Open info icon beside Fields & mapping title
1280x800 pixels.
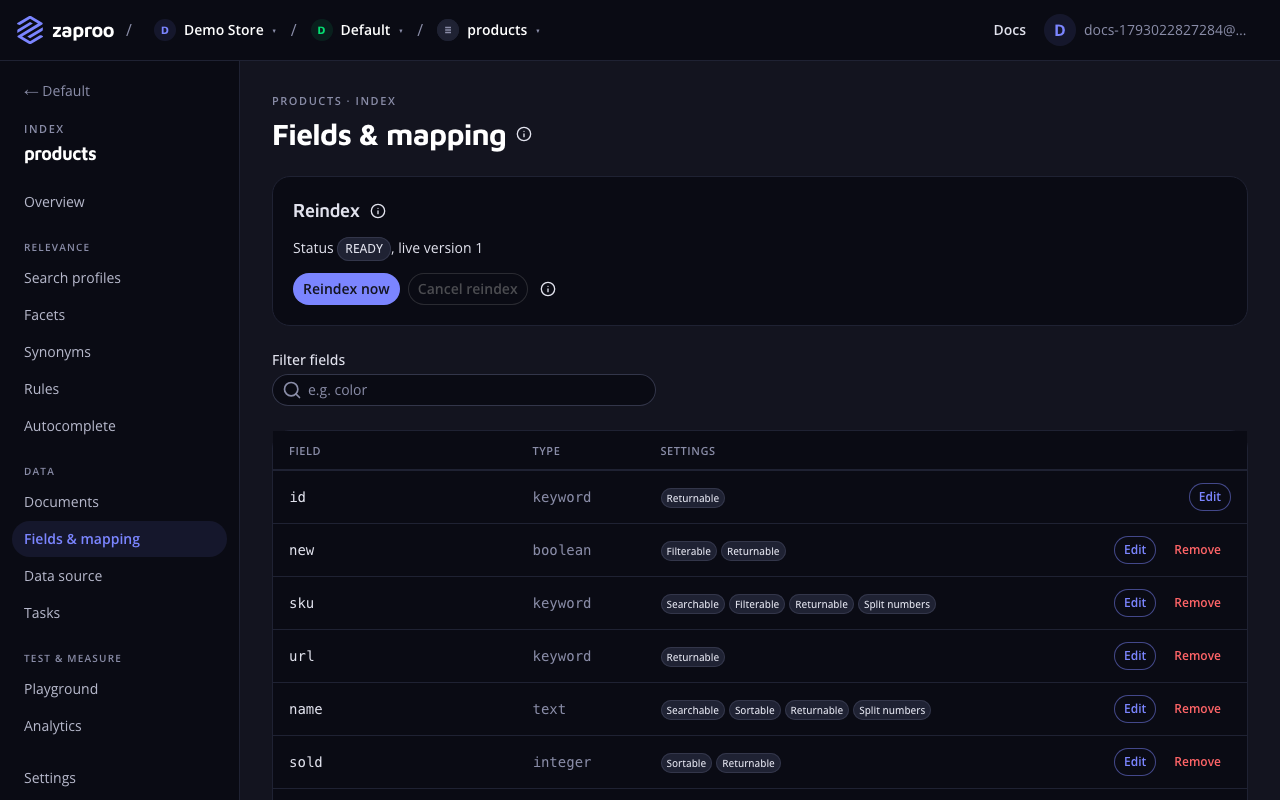tap(524, 134)
